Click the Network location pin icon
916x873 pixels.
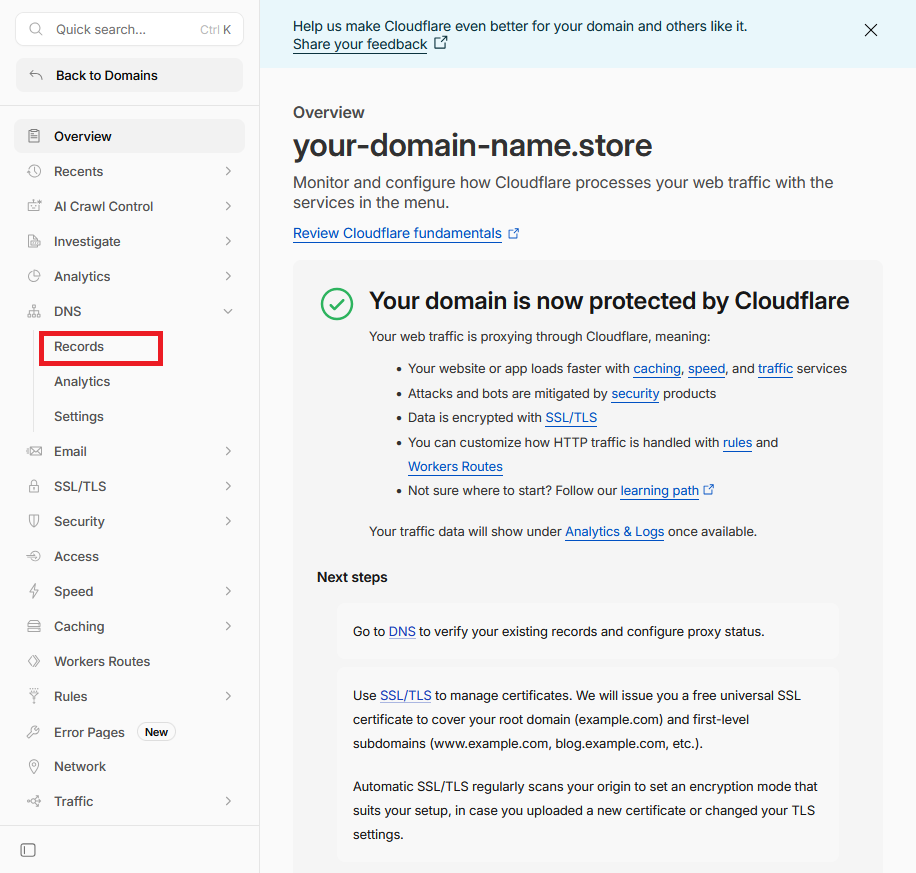tap(34, 767)
